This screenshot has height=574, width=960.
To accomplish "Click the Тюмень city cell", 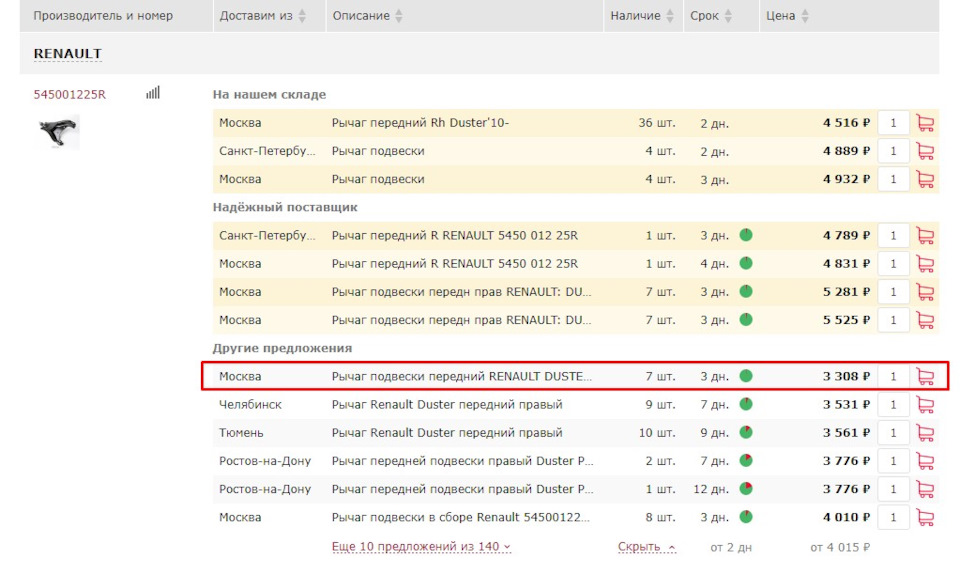I will coord(241,433).
